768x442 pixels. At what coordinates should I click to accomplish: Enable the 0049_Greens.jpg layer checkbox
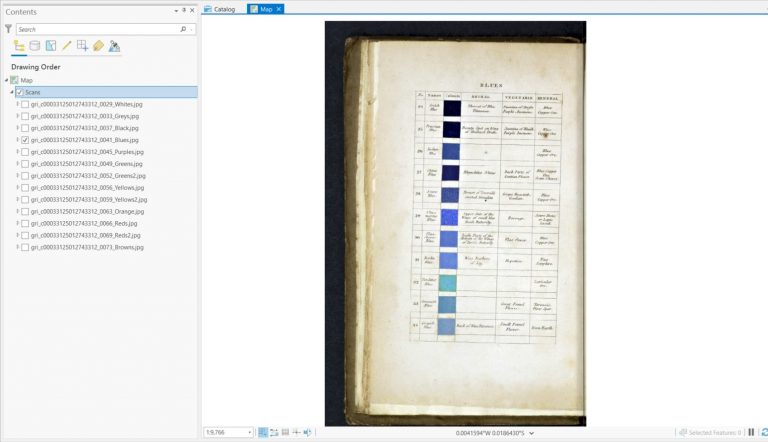[x=25, y=164]
